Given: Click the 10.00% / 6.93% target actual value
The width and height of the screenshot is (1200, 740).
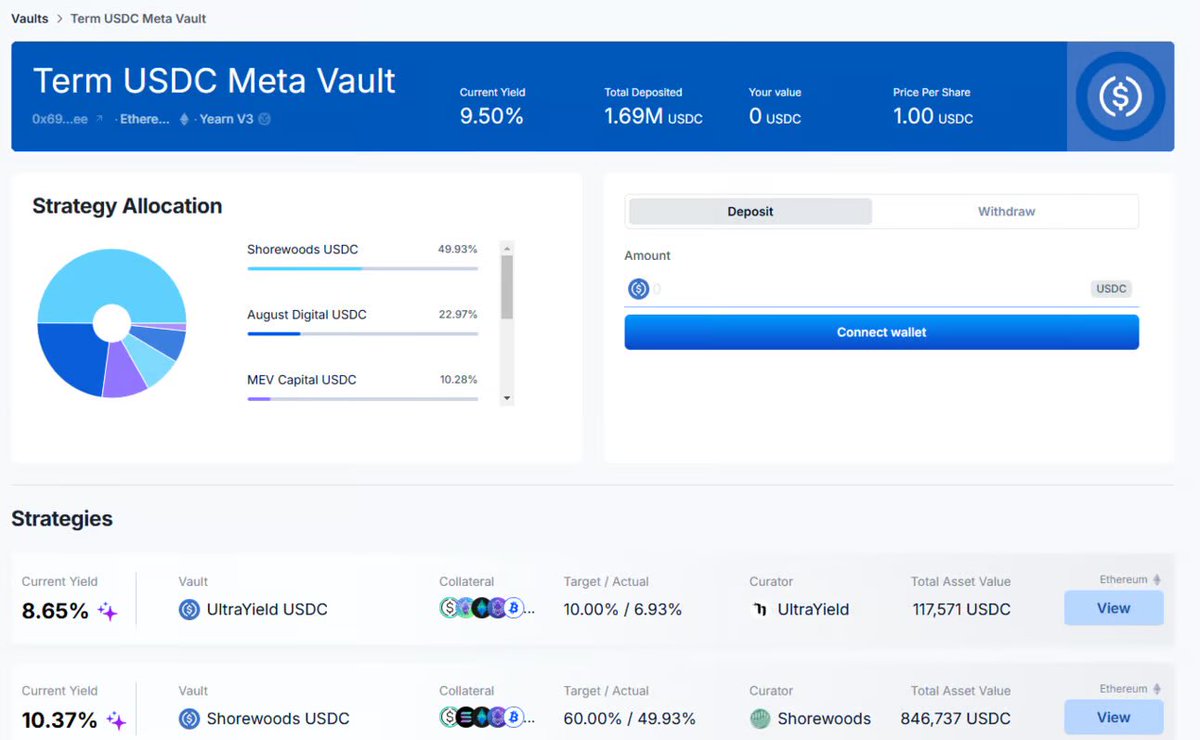Looking at the screenshot, I should coord(623,609).
